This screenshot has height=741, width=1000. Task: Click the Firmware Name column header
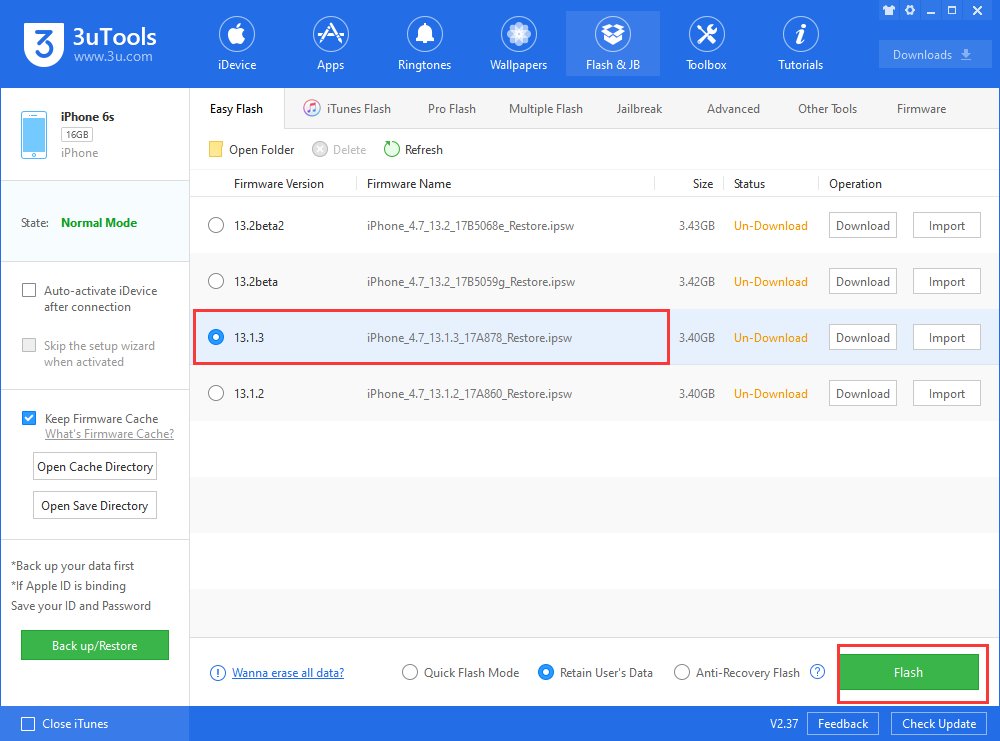click(409, 184)
